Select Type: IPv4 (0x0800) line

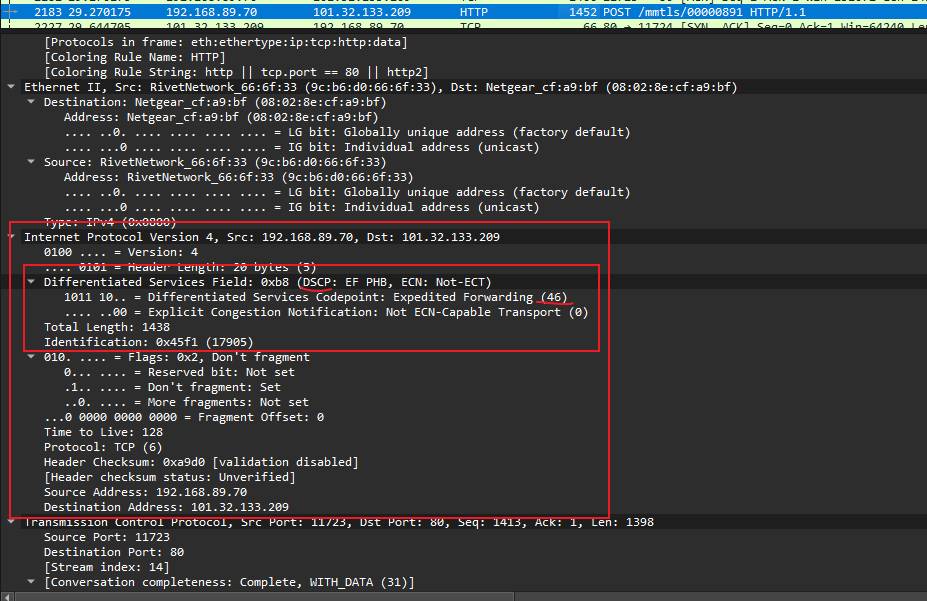[x=110, y=222]
